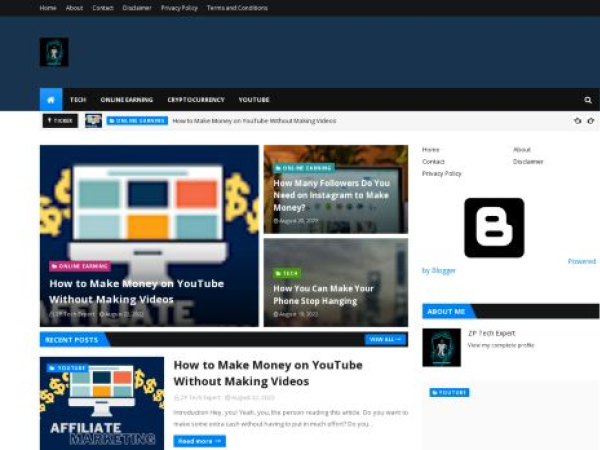
Task: Open Privacy Policy link in top bar
Action: click(179, 8)
